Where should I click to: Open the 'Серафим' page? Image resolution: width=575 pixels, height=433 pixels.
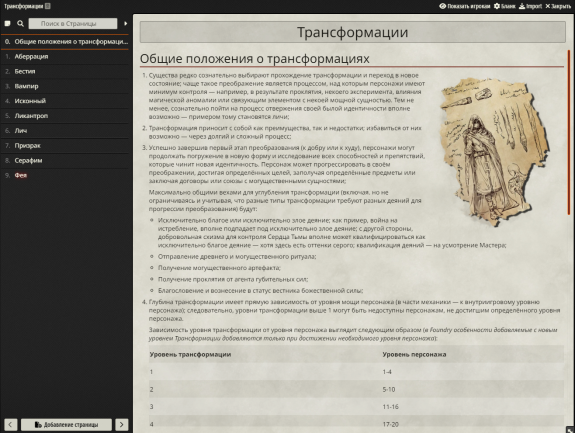(x=65, y=160)
